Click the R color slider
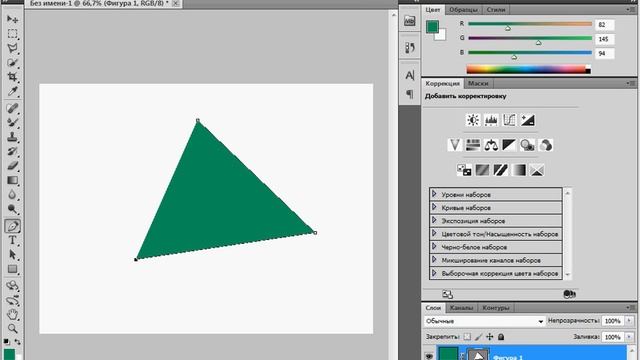Screen dimensions: 640x360 (530, 24)
